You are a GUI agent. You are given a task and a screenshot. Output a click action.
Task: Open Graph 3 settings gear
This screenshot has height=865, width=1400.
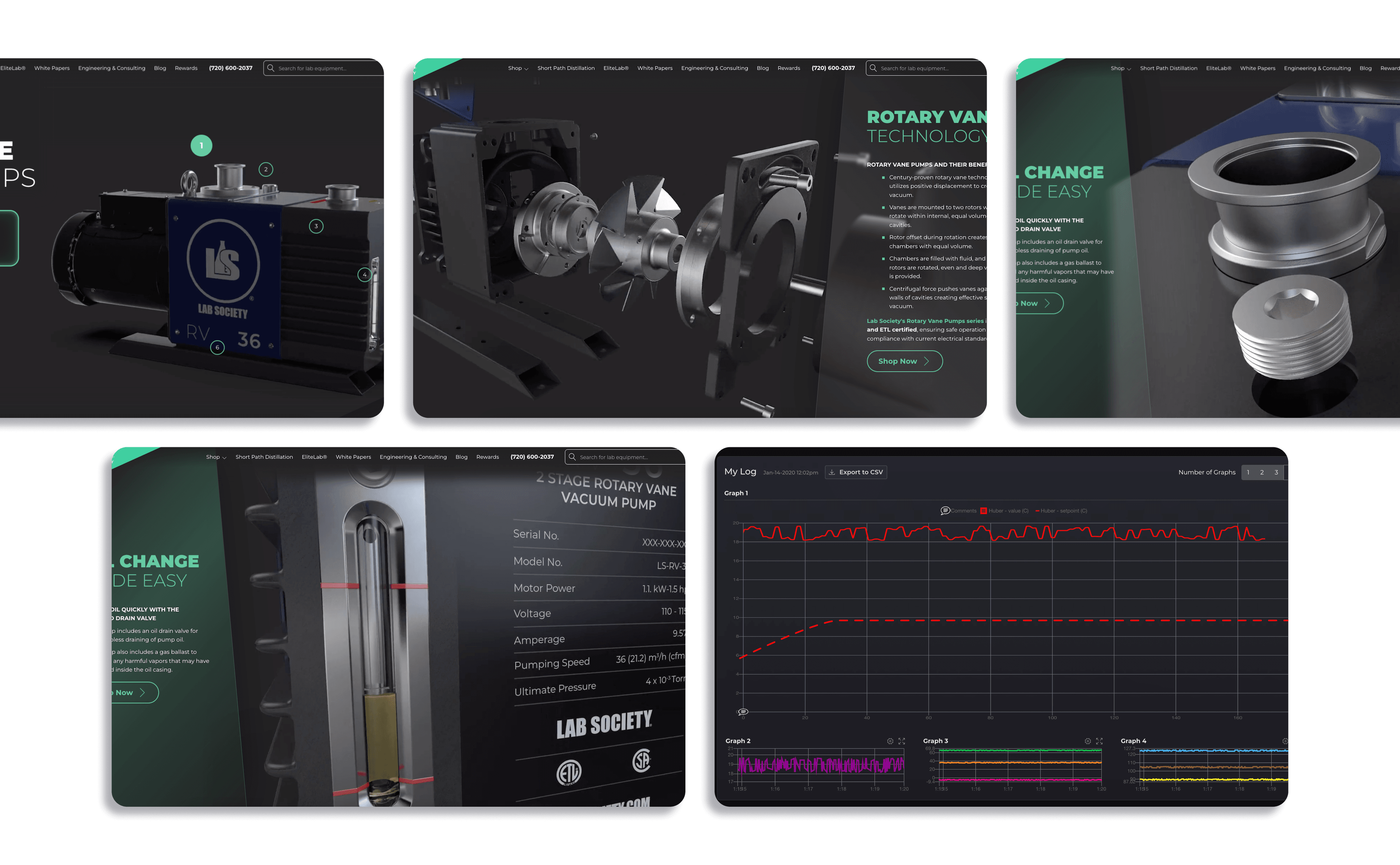pos(1088,741)
